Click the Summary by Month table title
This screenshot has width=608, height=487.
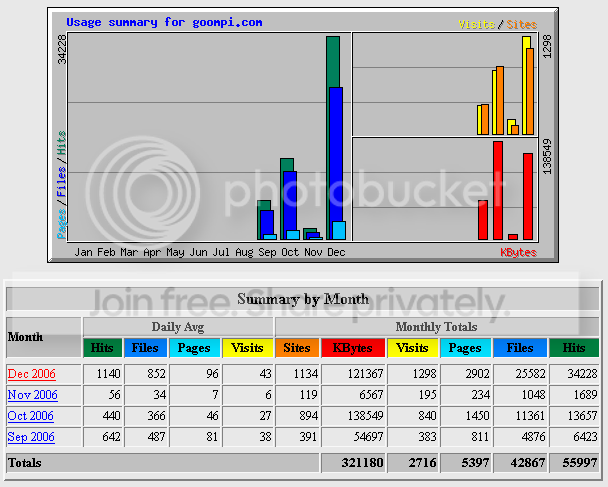pyautogui.click(x=303, y=299)
